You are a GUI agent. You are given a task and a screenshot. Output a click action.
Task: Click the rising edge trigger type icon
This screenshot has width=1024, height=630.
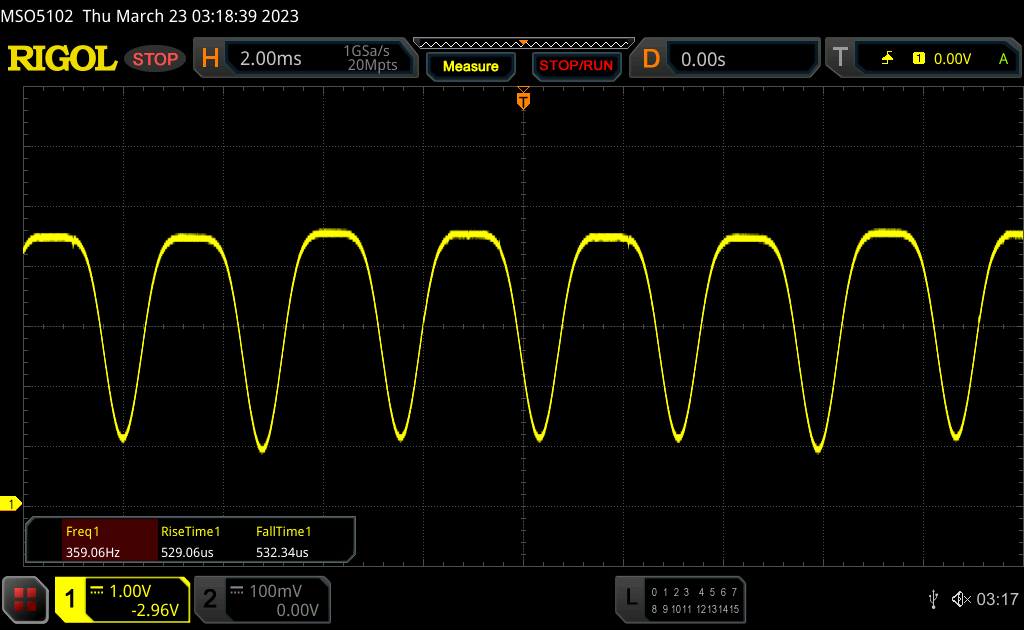pyautogui.click(x=887, y=59)
